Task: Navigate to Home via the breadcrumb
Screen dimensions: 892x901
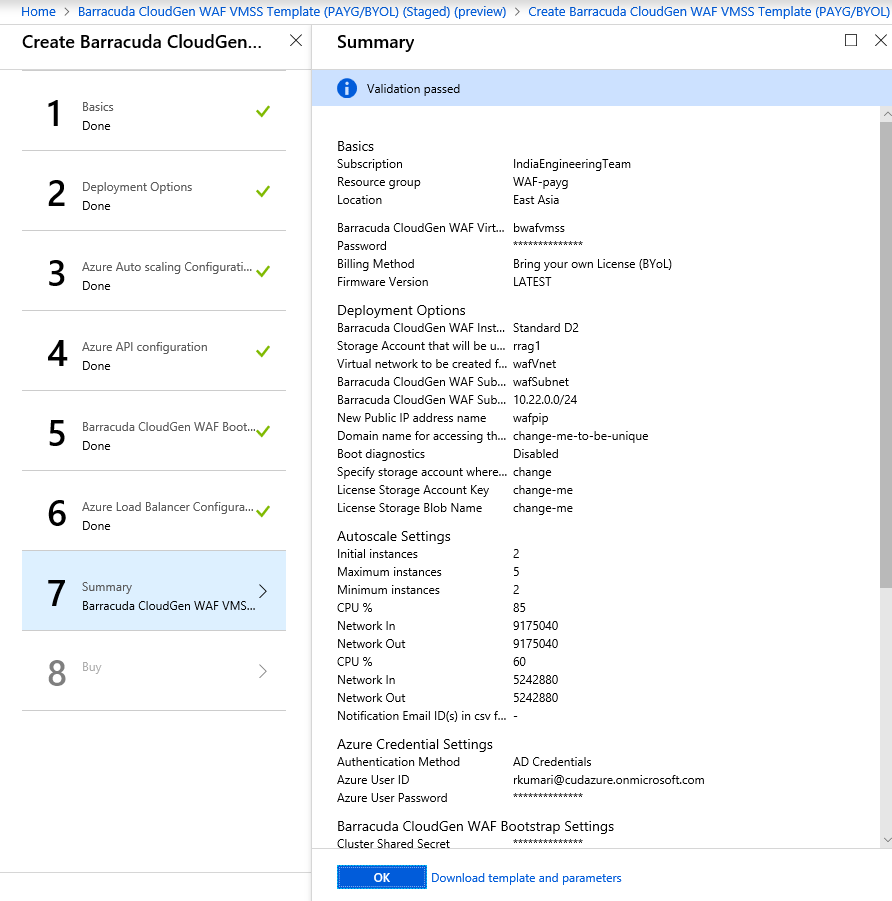Action: pos(38,11)
